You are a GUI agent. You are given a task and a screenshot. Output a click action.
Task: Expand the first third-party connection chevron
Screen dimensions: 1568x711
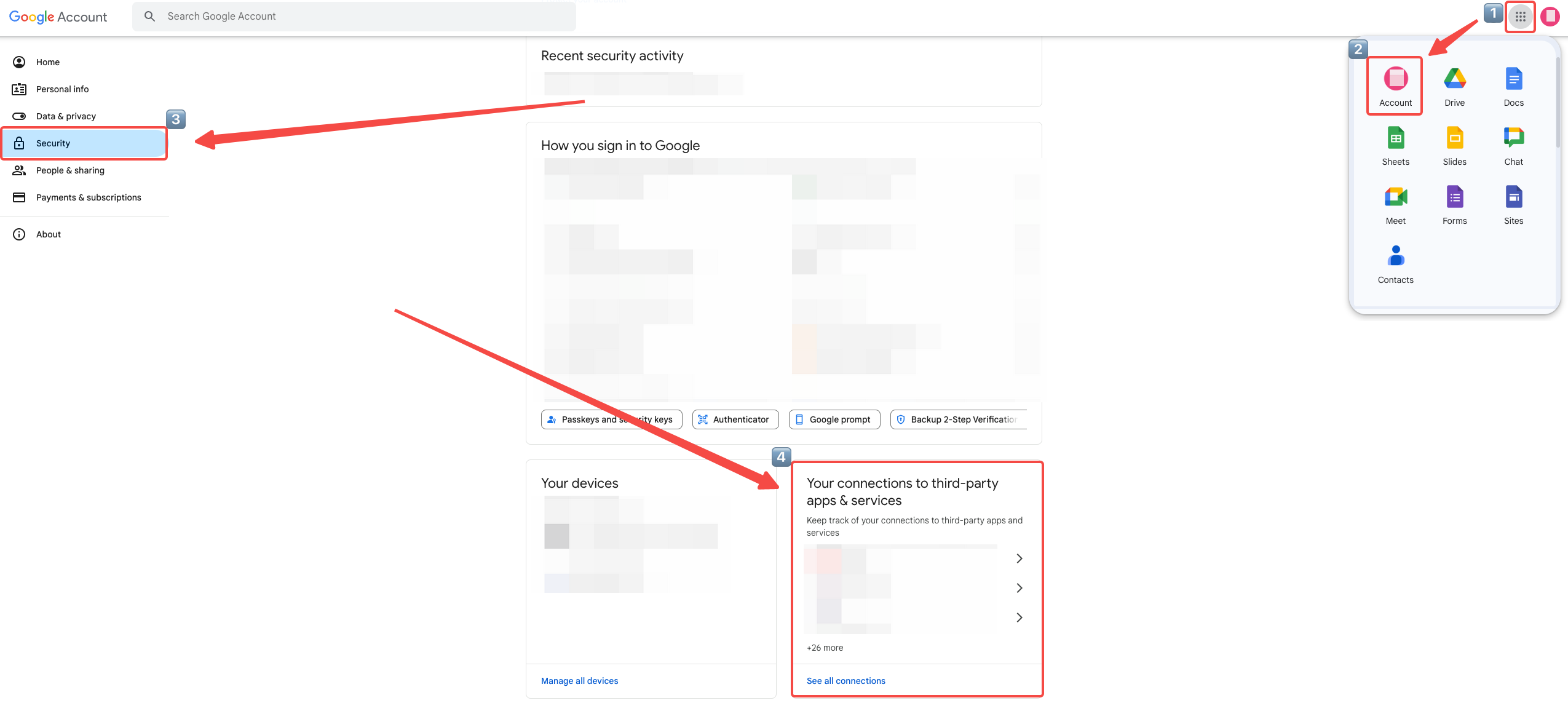[x=1019, y=558]
